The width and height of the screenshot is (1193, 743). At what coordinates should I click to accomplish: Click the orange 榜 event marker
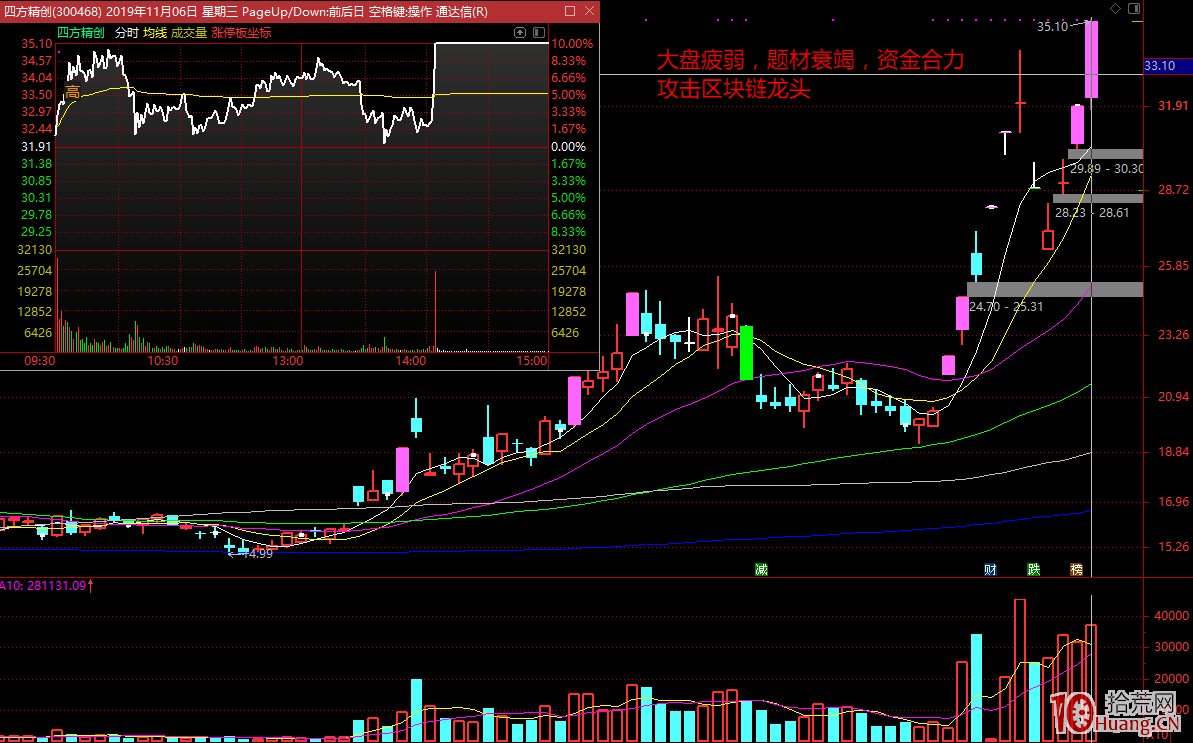1076,570
